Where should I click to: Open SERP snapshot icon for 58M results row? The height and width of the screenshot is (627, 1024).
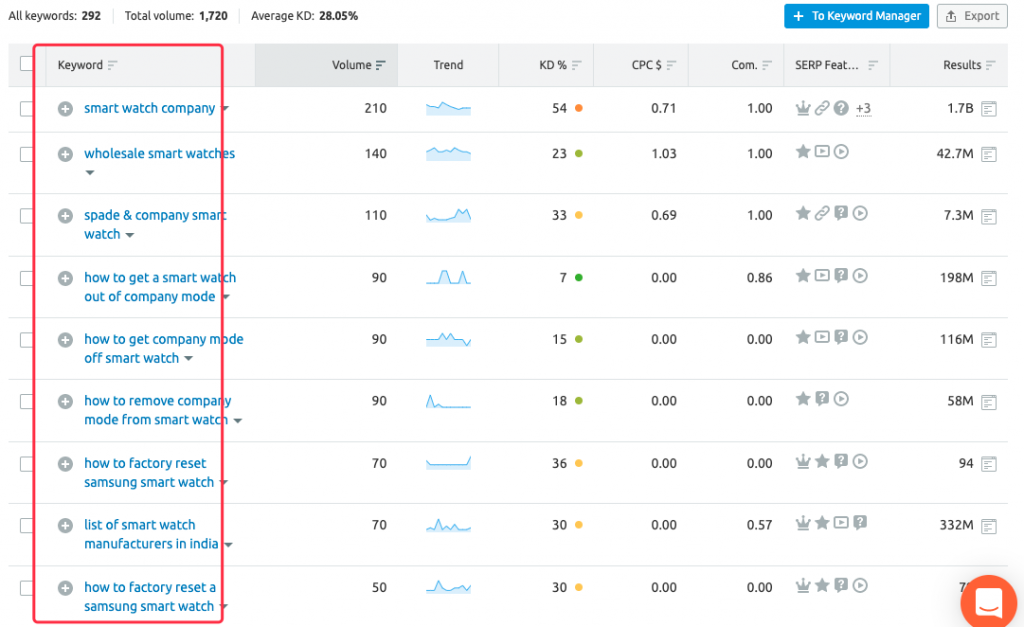pyautogui.click(x=989, y=401)
